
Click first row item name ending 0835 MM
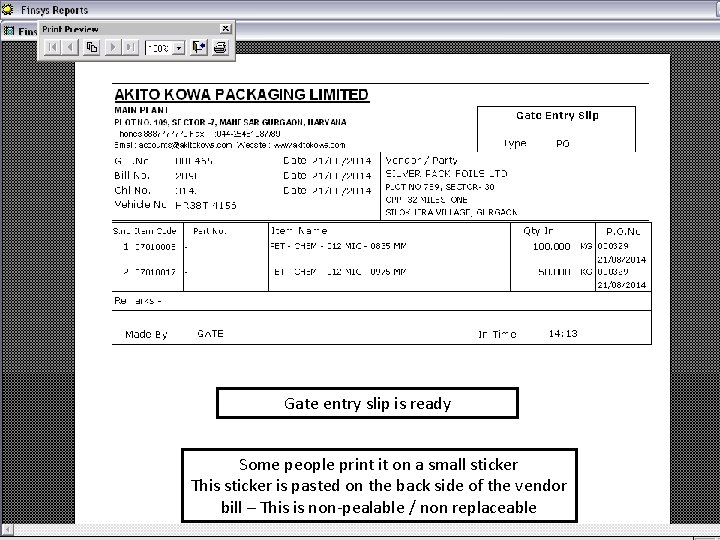pos(338,246)
